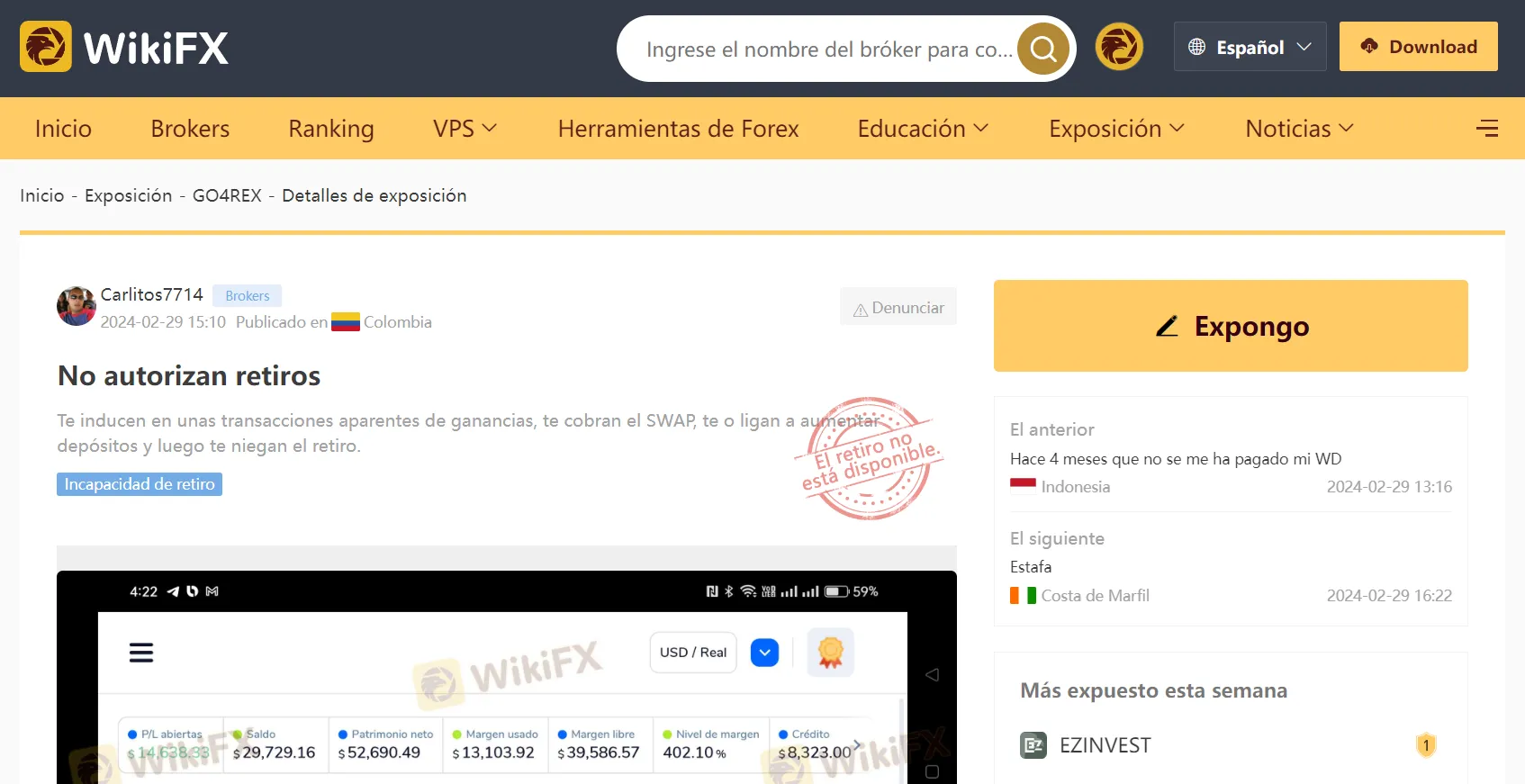Expand the Noticias menu
This screenshot has height=784, width=1525.
coord(1299,129)
